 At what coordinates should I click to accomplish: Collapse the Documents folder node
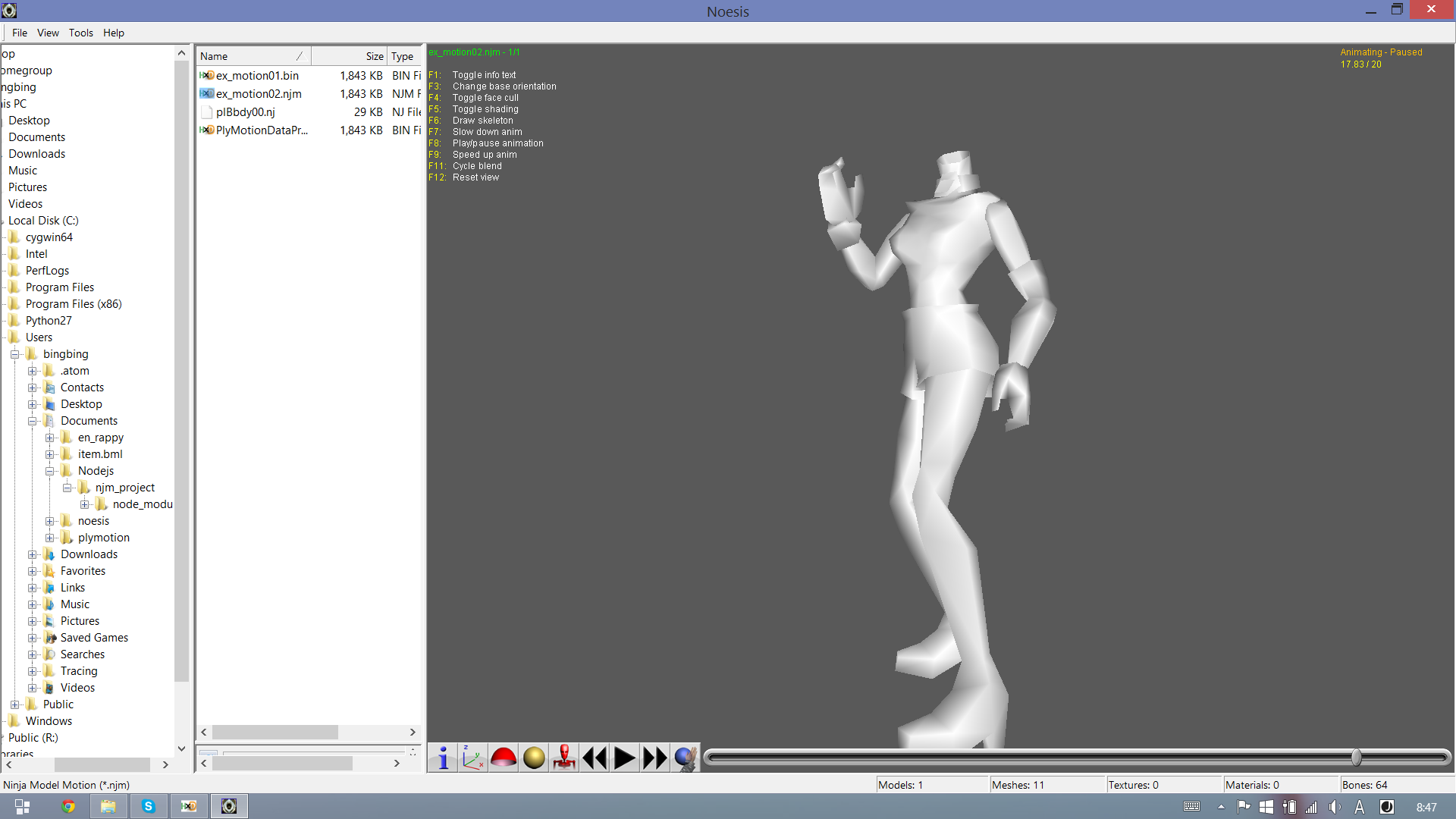pyautogui.click(x=32, y=421)
